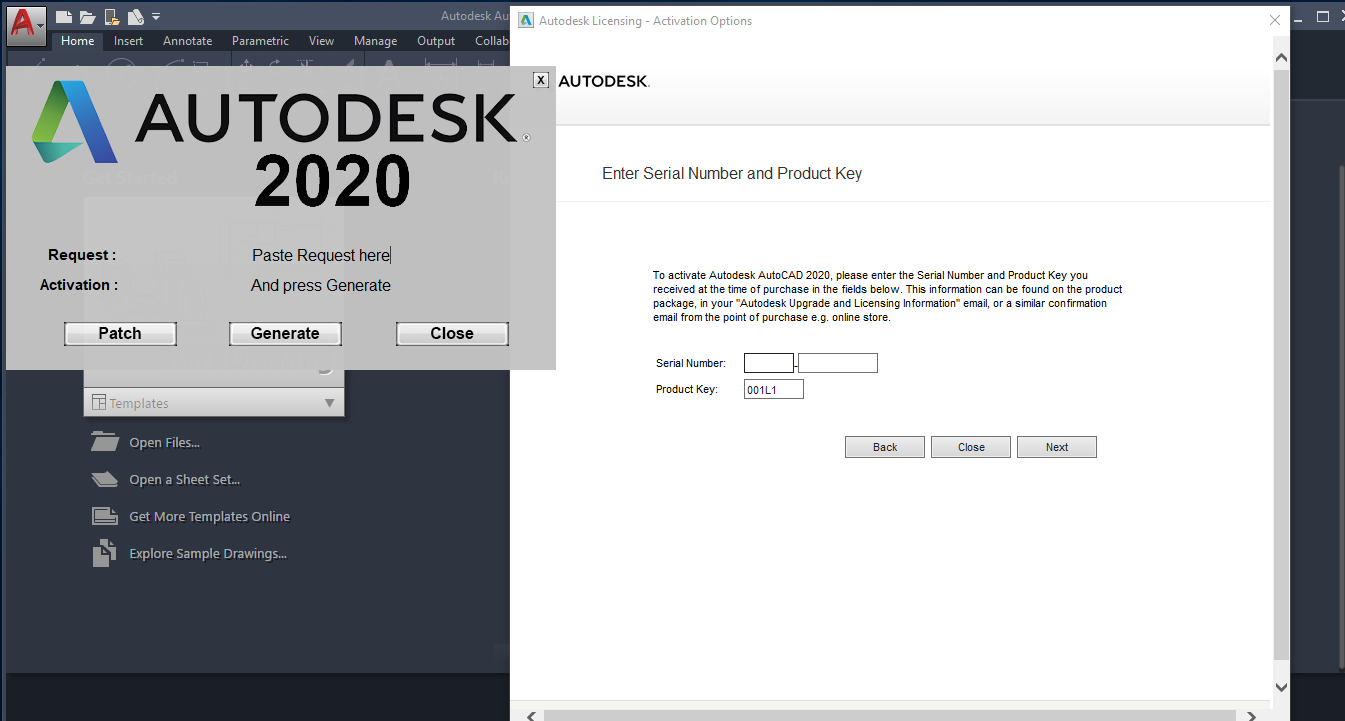Image resolution: width=1345 pixels, height=721 pixels.
Task: Click Open a Sheet Set... link
Action: pyautogui.click(x=185, y=480)
